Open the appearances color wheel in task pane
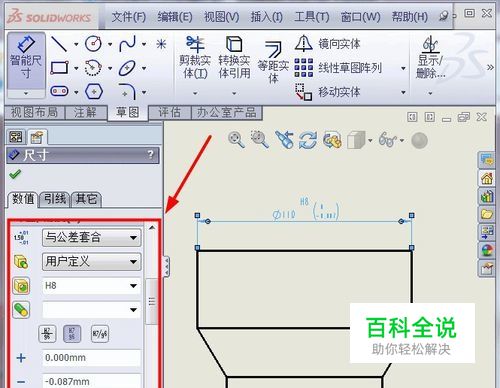The height and width of the screenshot is (388, 500). [487, 250]
